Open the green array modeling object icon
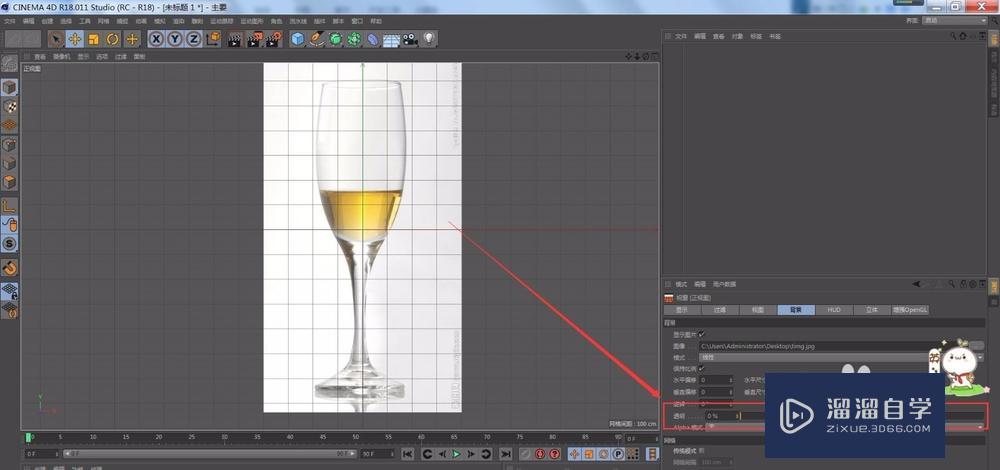Image resolution: width=1000 pixels, height=470 pixels. [x=354, y=39]
